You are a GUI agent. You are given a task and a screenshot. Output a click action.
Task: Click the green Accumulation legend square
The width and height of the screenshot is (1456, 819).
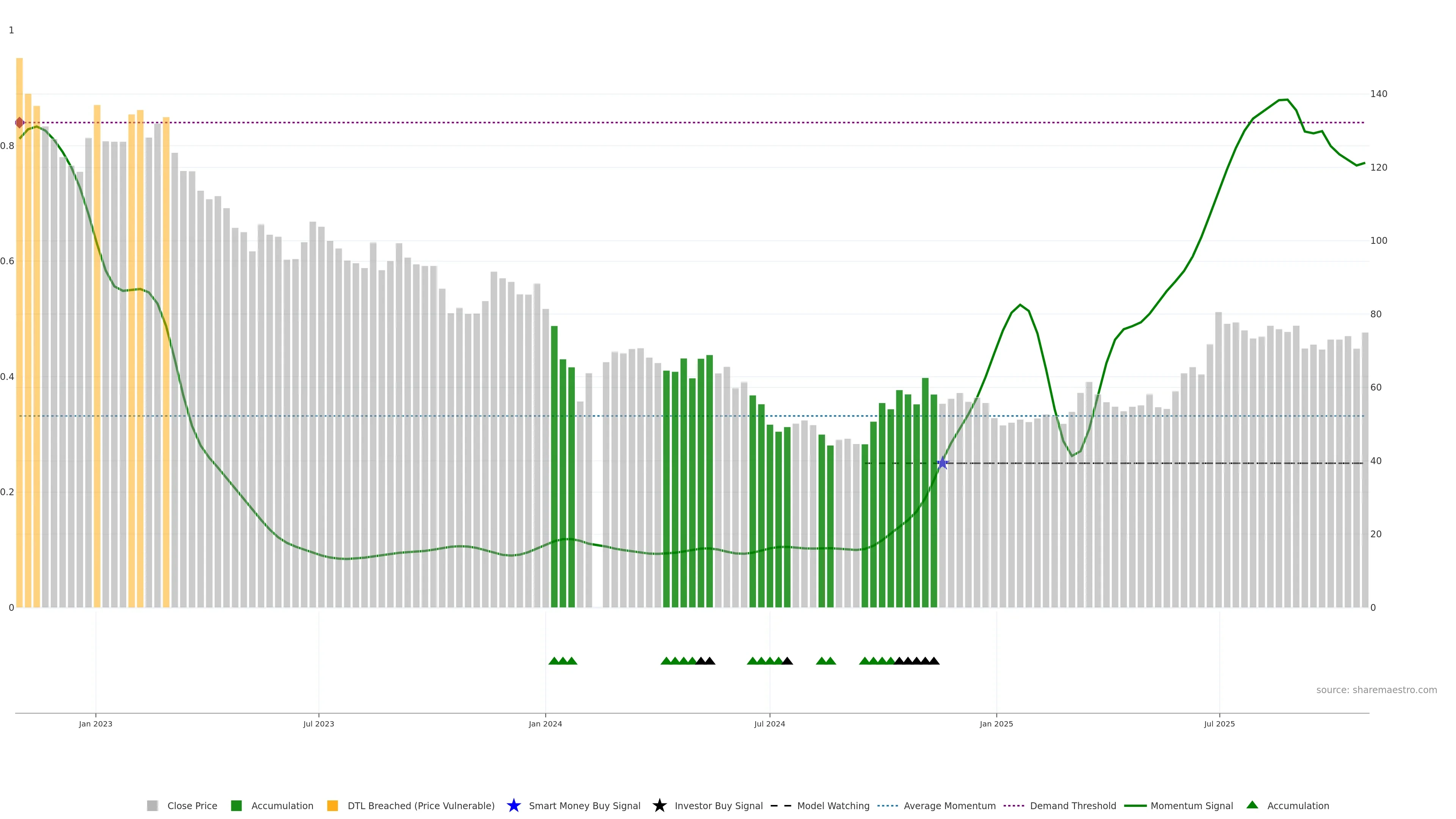click(x=236, y=805)
